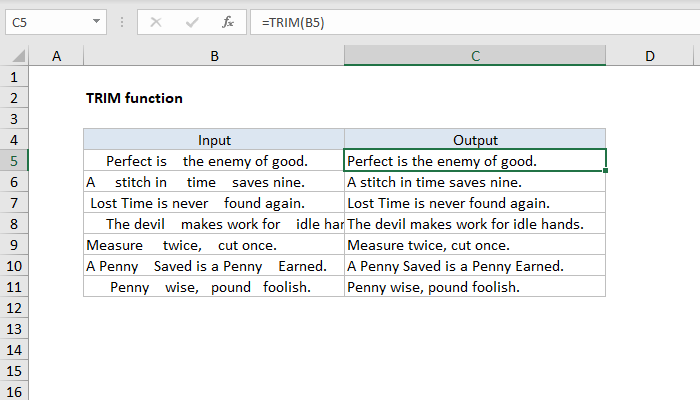Click input cell 'Perfect is the enemy of good.'
This screenshot has height=400, width=700.
click(x=214, y=161)
